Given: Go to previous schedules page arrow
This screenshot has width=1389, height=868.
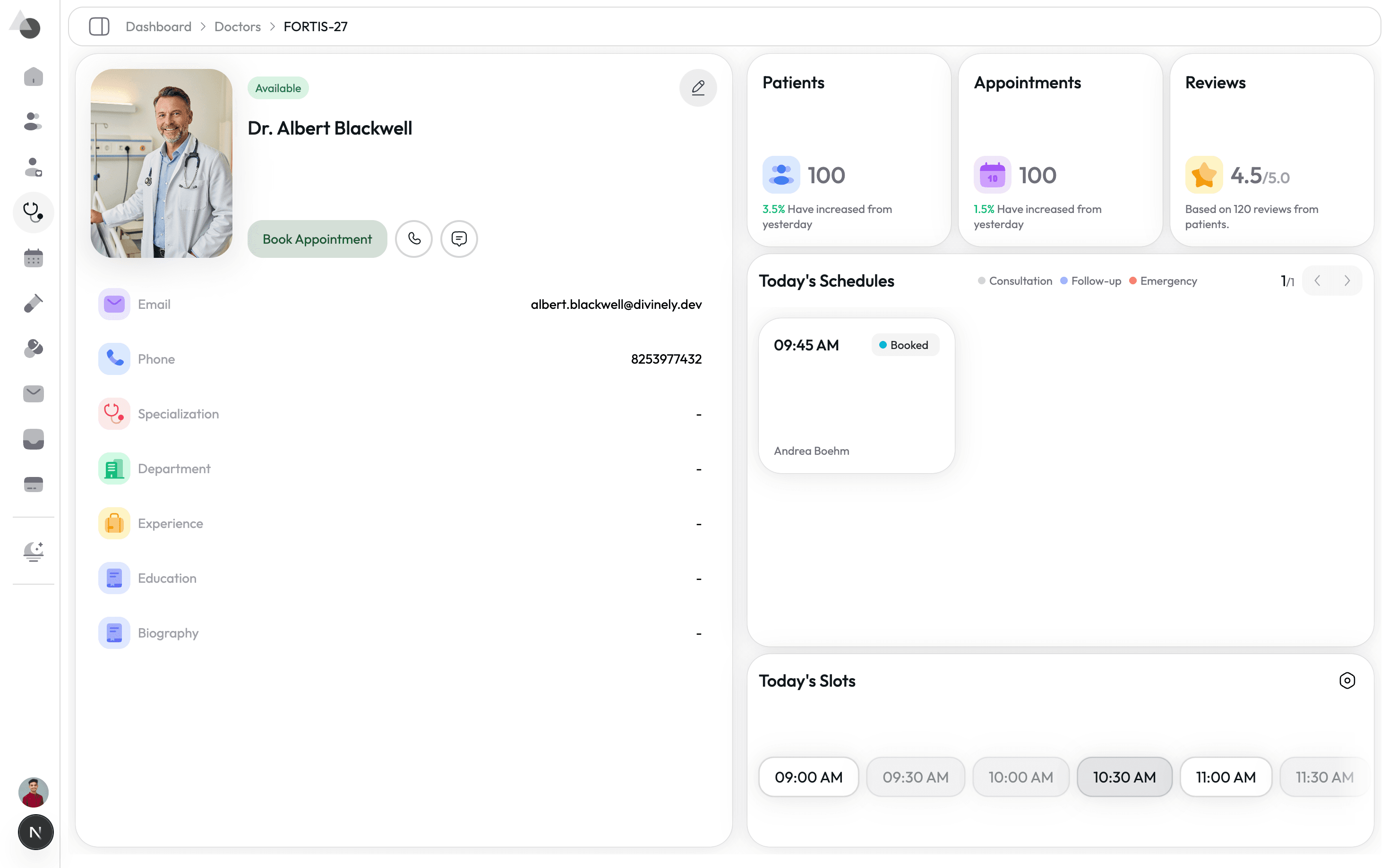Looking at the screenshot, I should tap(1317, 281).
